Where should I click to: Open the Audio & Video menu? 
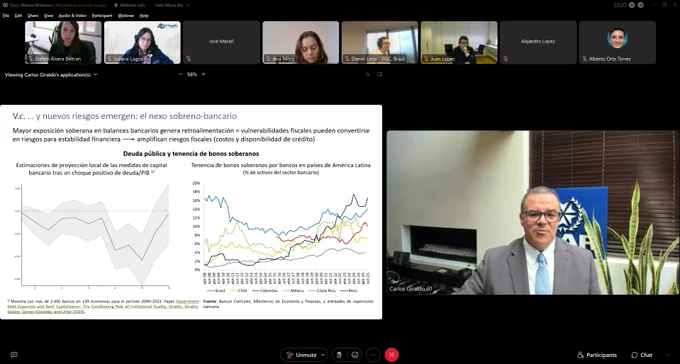(x=72, y=16)
